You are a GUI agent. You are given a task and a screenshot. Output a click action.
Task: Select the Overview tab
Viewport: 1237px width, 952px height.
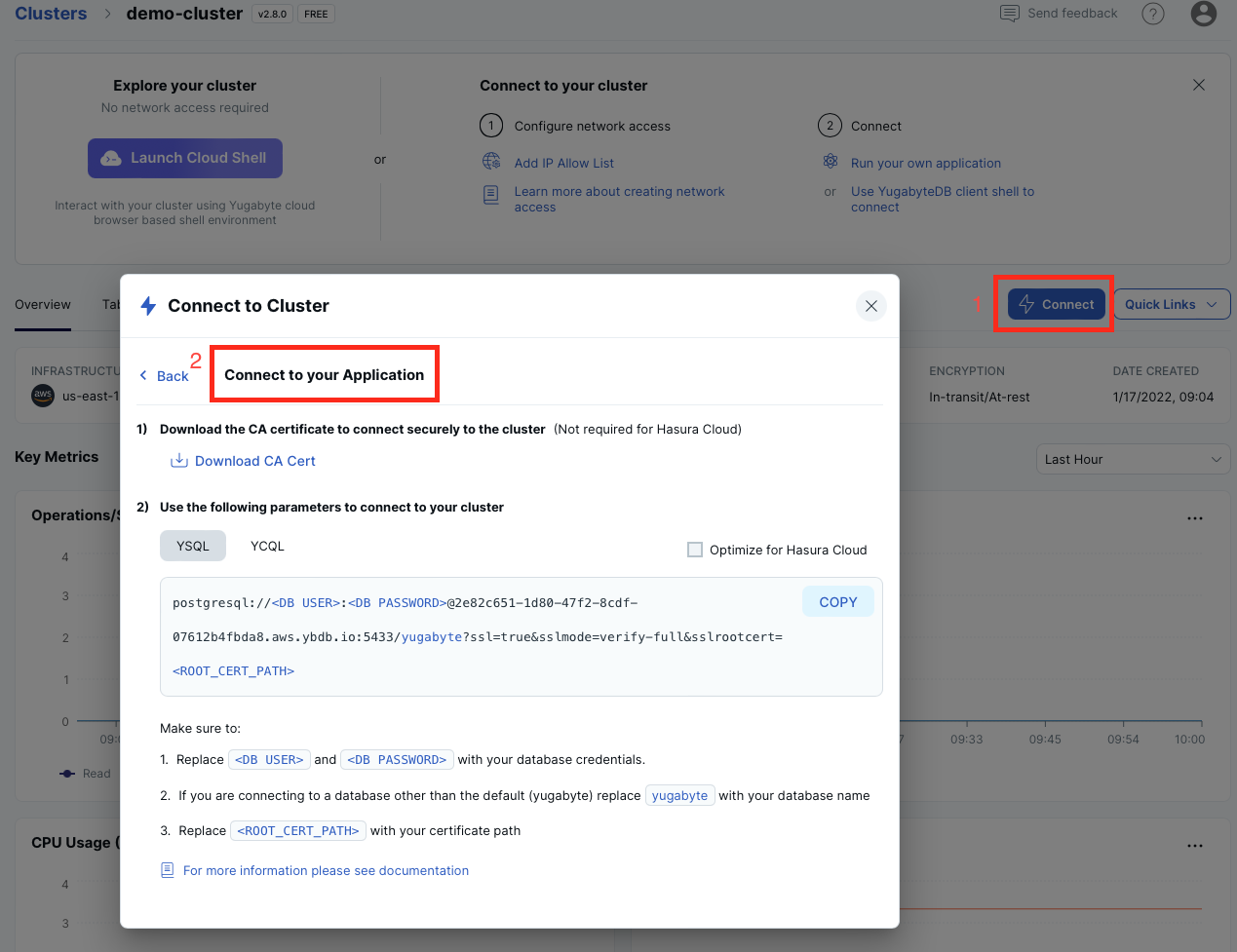tap(43, 304)
